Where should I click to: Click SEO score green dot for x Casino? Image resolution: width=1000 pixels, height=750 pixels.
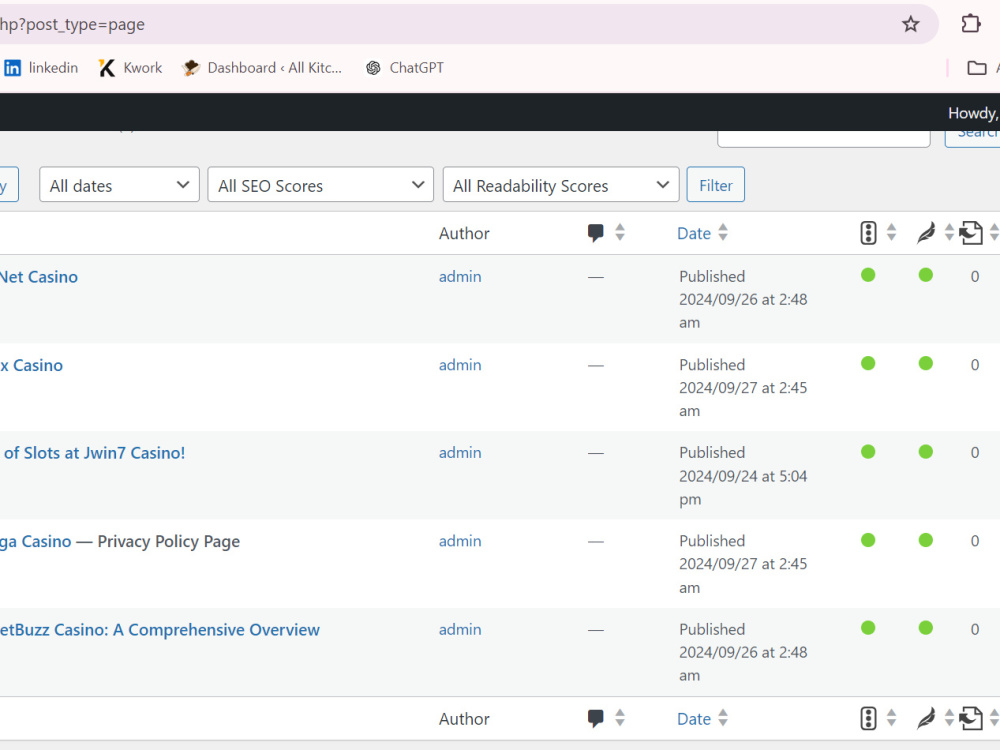click(868, 364)
